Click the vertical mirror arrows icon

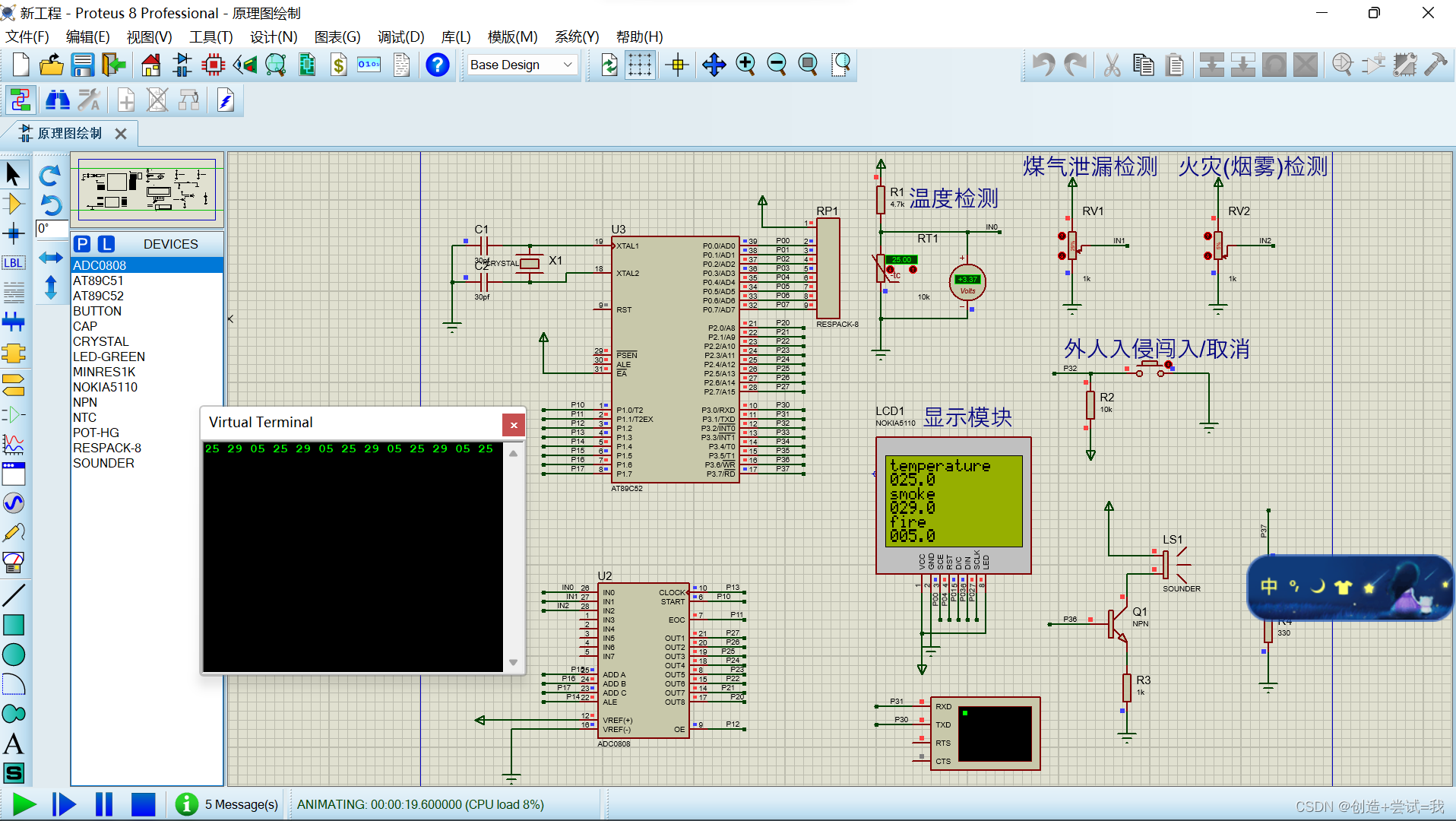click(50, 287)
